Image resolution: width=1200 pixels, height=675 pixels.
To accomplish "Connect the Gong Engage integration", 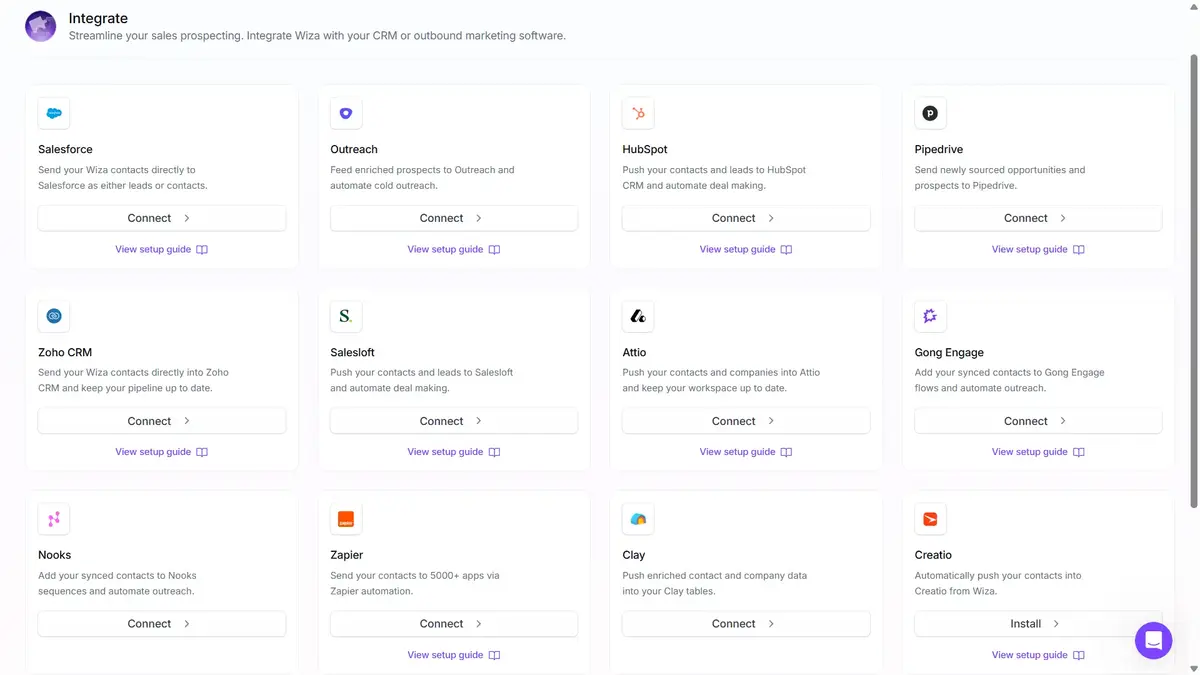I will coord(1038,421).
